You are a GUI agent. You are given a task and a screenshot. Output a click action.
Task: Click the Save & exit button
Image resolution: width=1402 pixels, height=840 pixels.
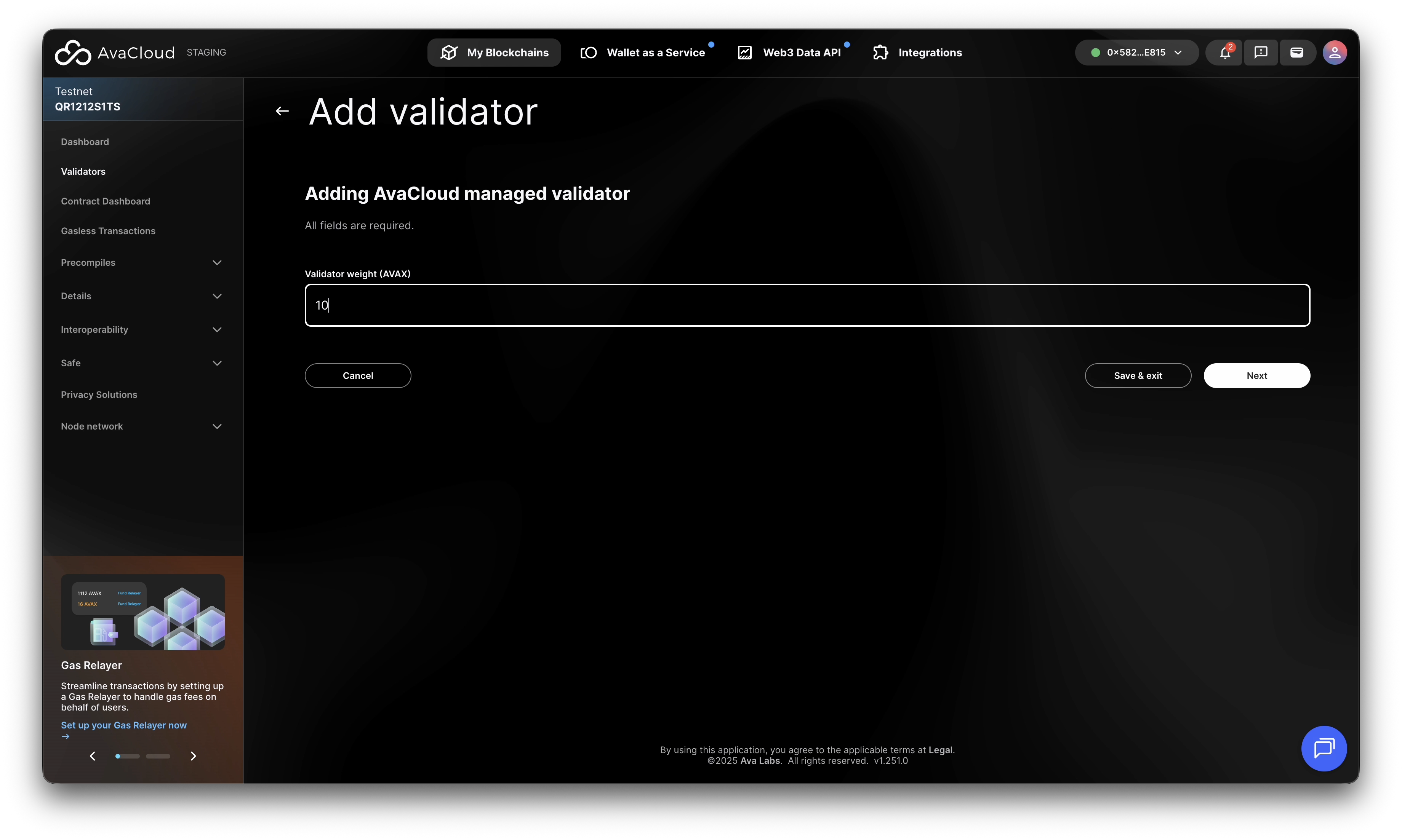(1138, 376)
